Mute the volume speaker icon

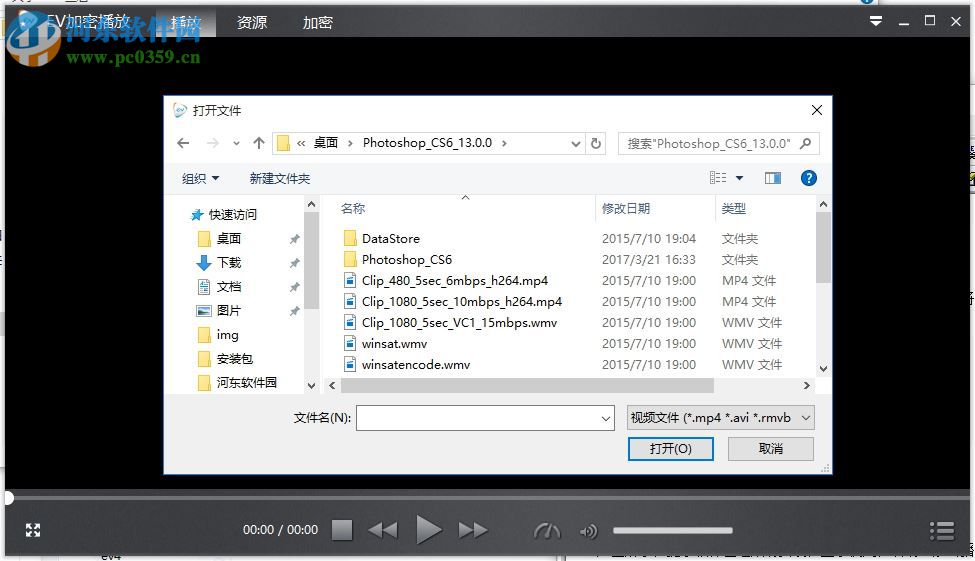click(x=588, y=531)
